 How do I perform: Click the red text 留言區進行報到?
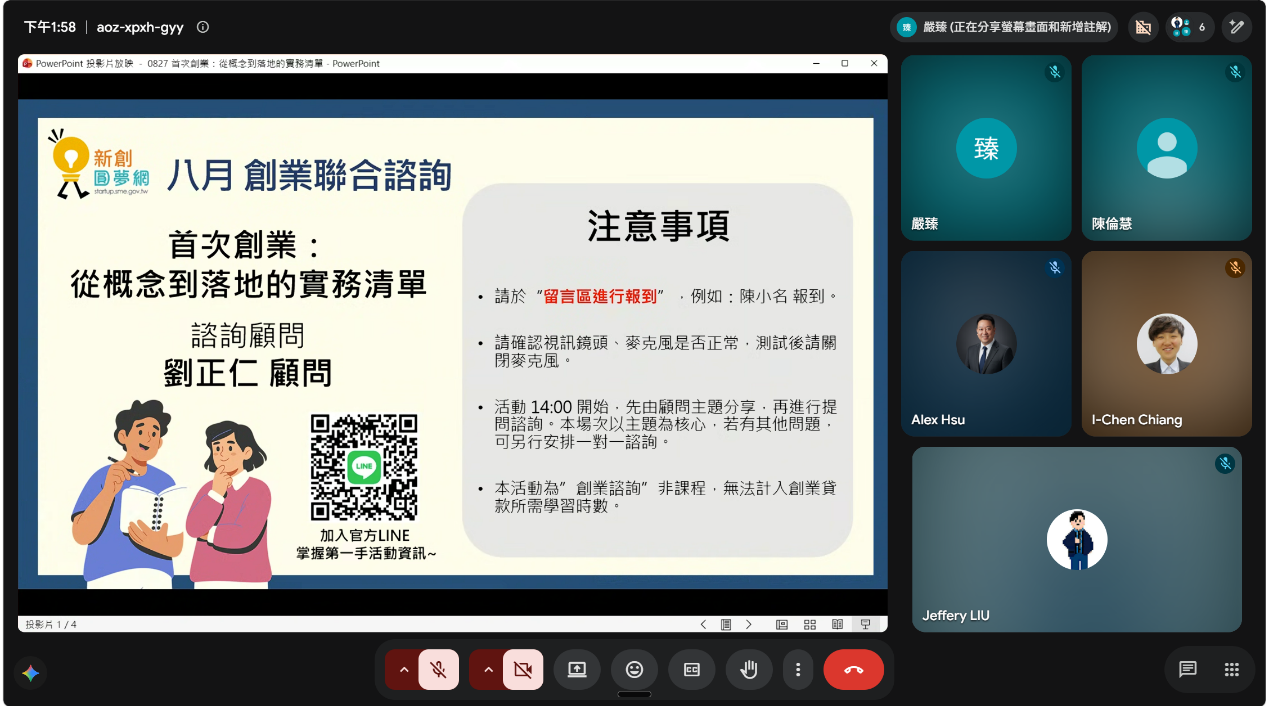click(600, 296)
